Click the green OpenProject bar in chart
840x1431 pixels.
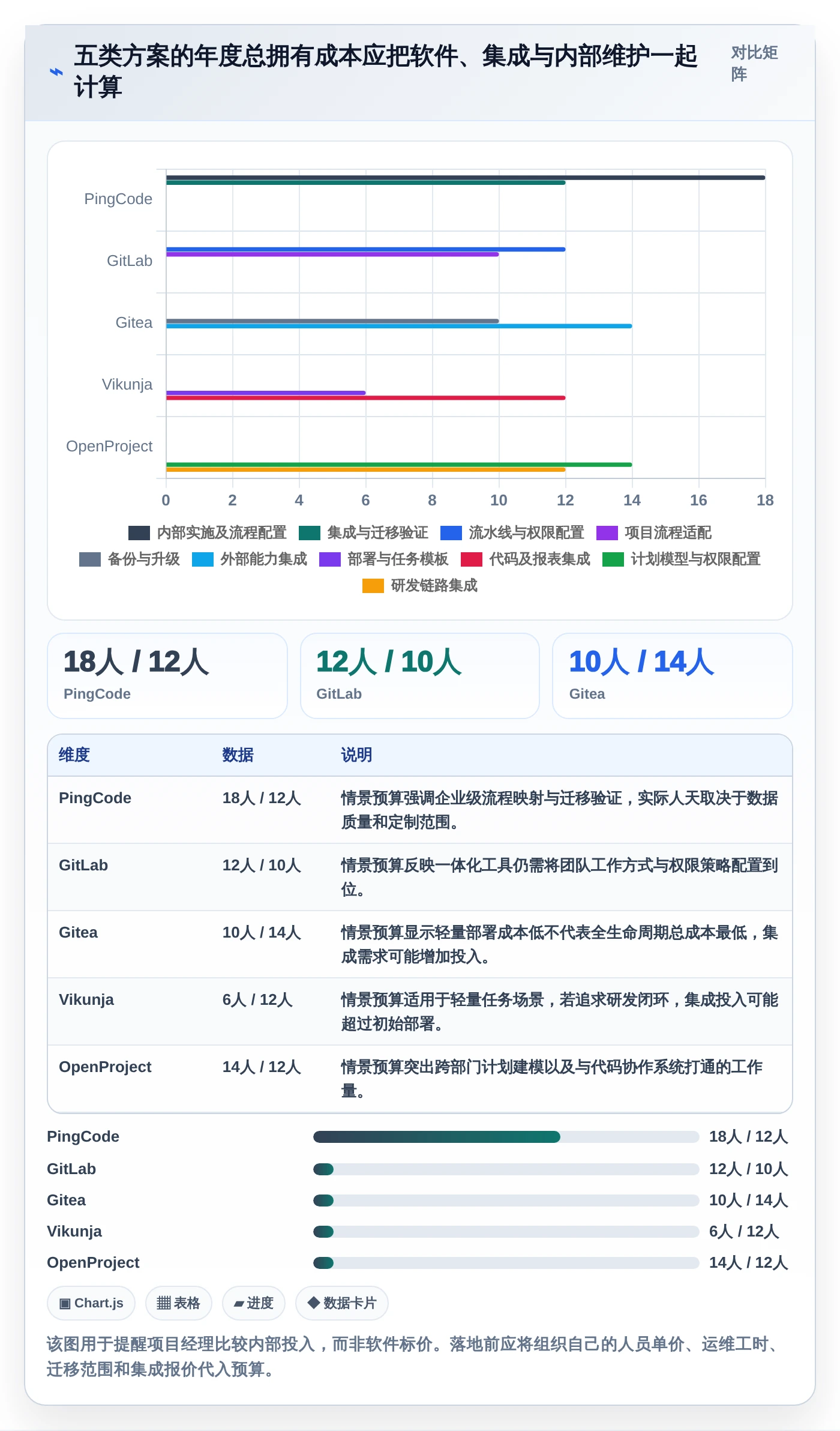click(x=399, y=465)
